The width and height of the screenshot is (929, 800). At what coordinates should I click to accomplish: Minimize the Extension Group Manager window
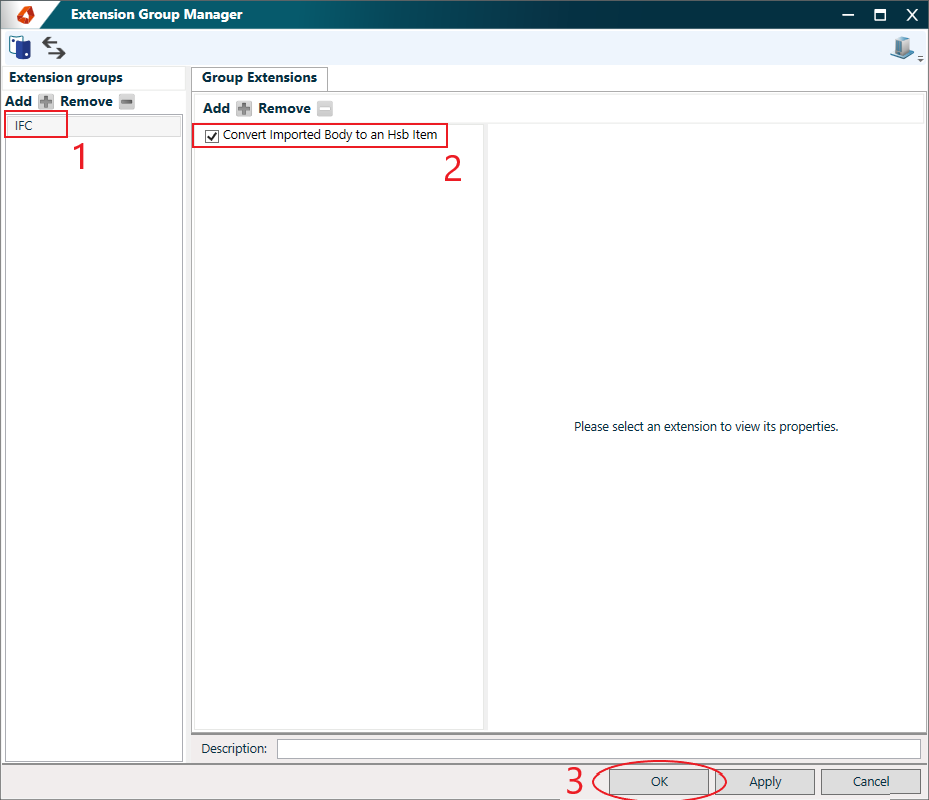(x=848, y=15)
